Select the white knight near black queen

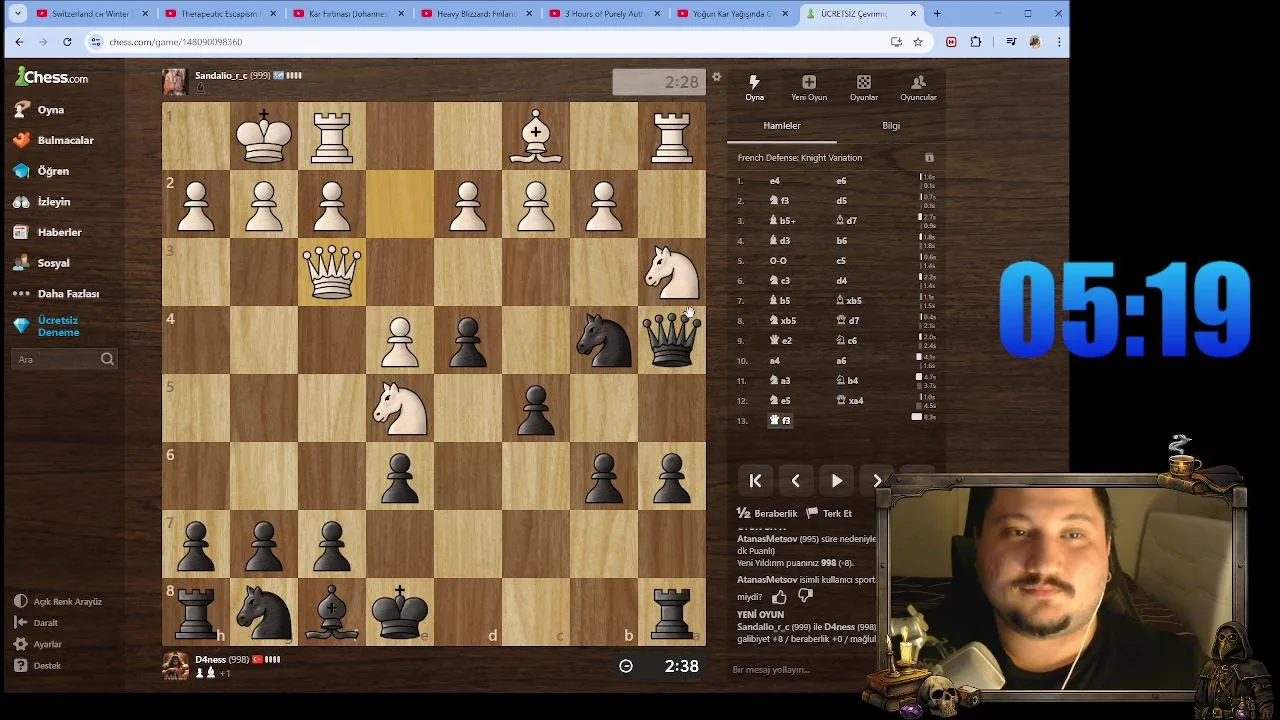(x=671, y=272)
